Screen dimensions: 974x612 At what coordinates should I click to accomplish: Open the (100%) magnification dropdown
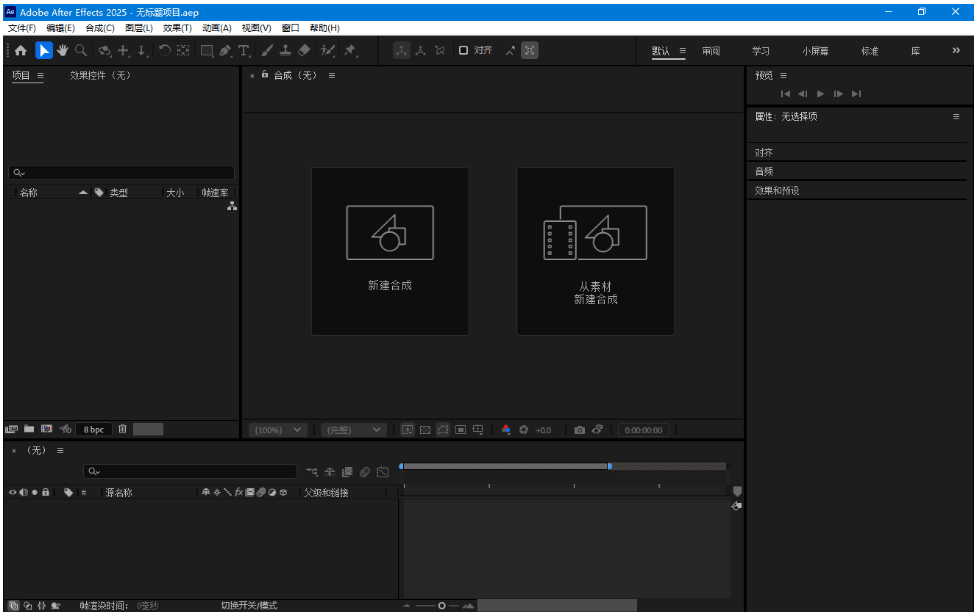click(278, 430)
